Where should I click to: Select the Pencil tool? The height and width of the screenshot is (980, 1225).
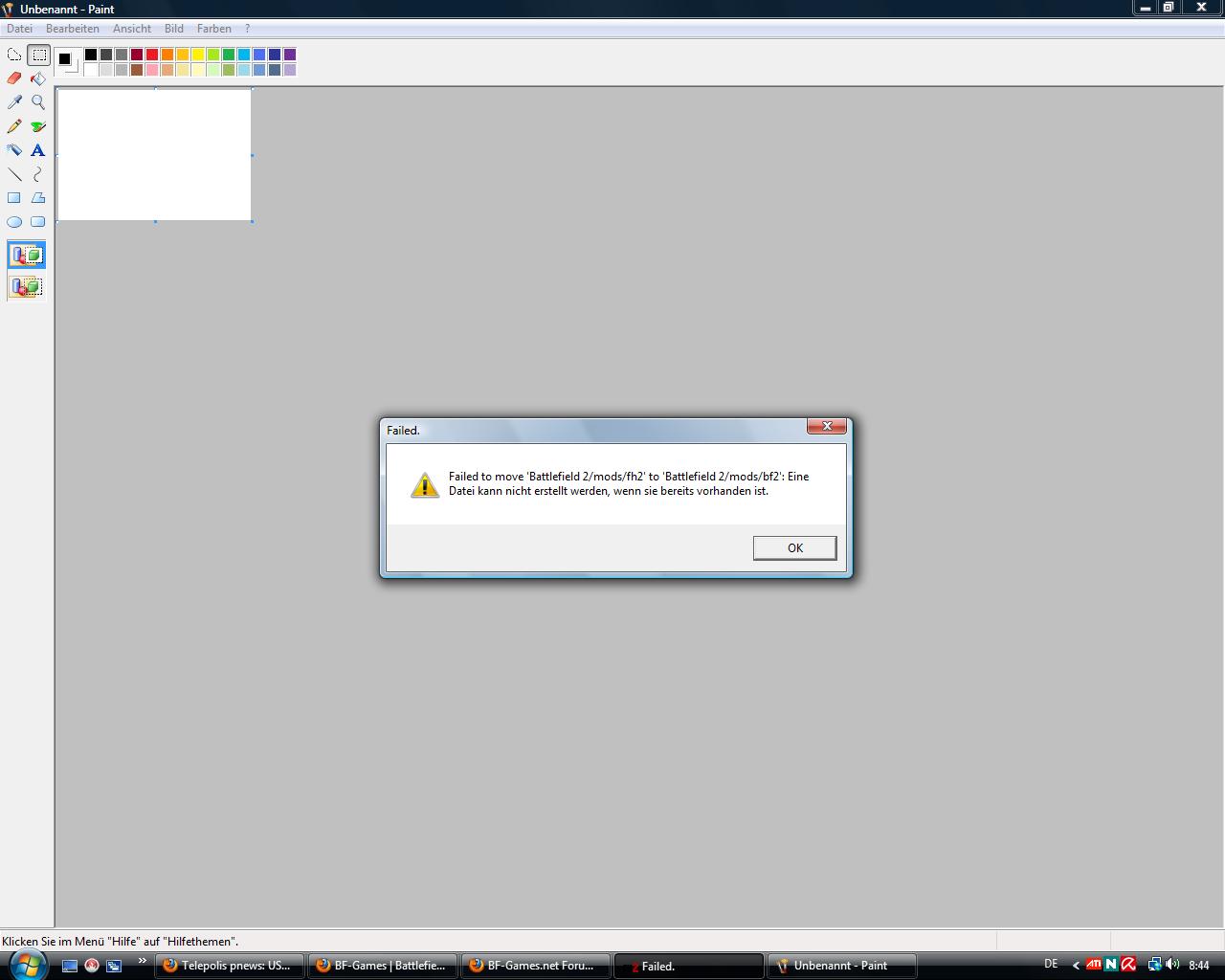coord(14,126)
